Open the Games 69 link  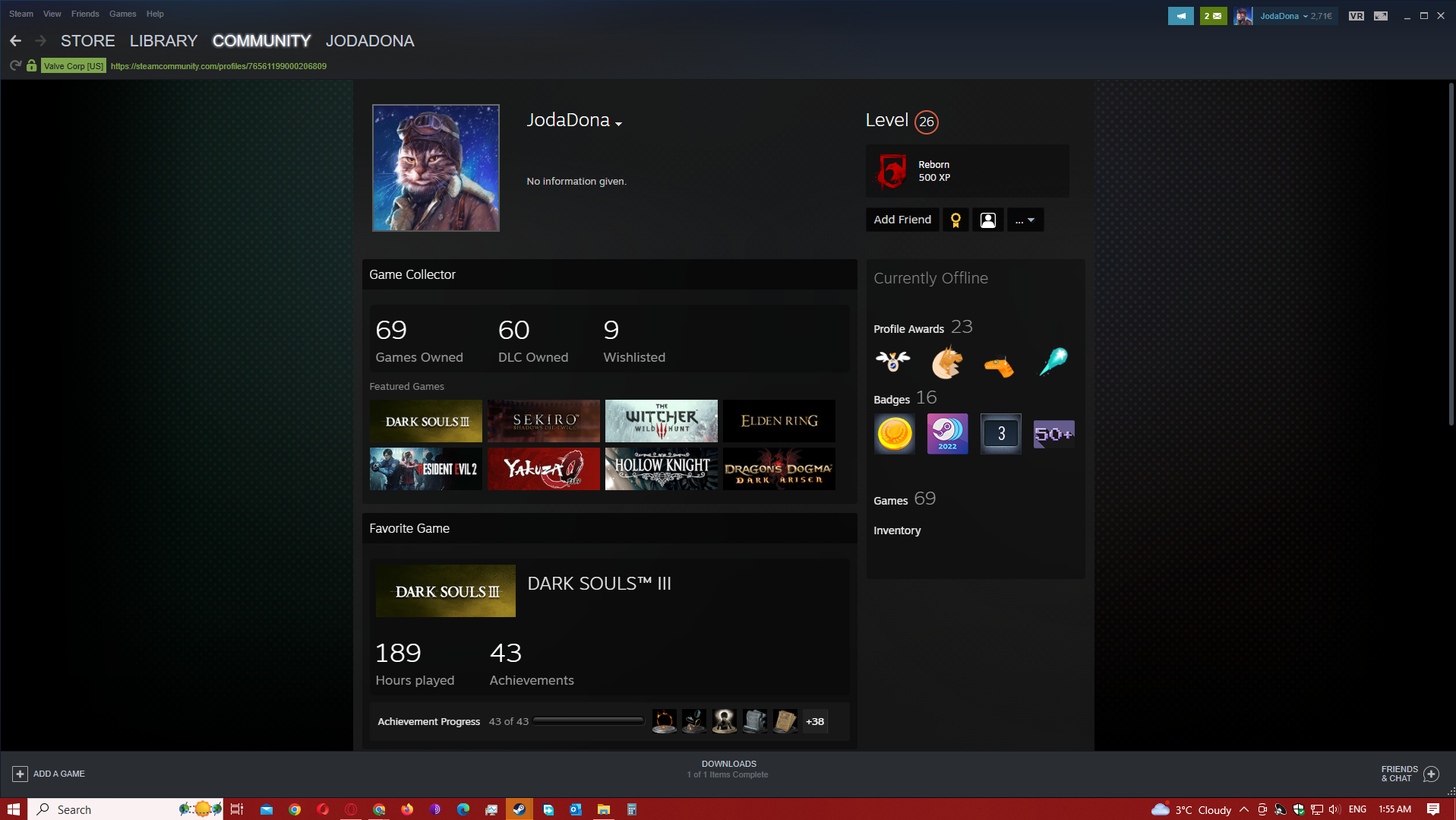pos(904,499)
